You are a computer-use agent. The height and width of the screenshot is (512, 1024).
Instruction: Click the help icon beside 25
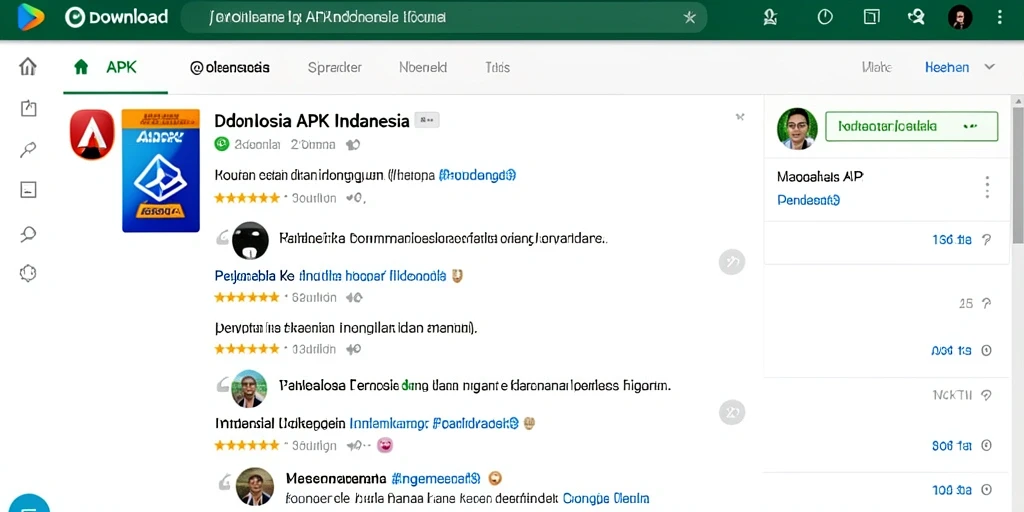pos(987,303)
